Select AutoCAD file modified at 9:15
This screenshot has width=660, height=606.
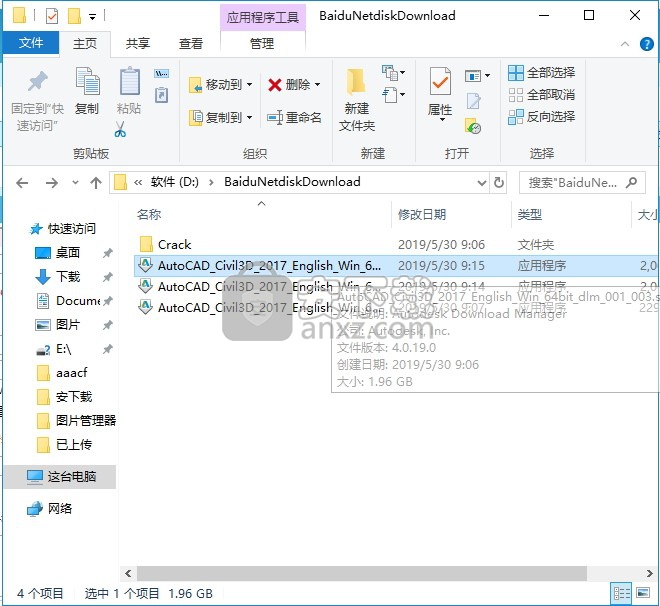397,266
